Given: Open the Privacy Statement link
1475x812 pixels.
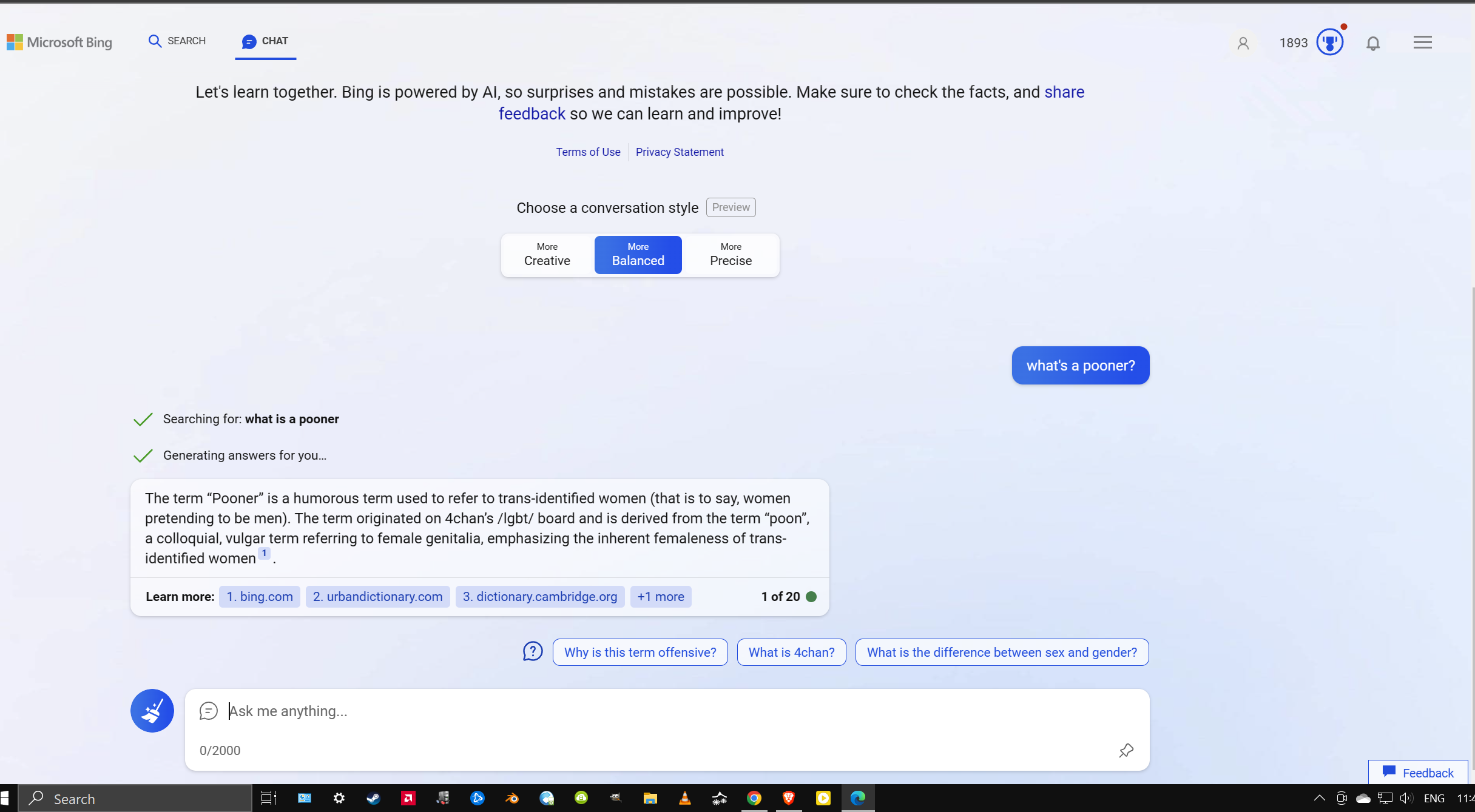Looking at the screenshot, I should pos(680,152).
